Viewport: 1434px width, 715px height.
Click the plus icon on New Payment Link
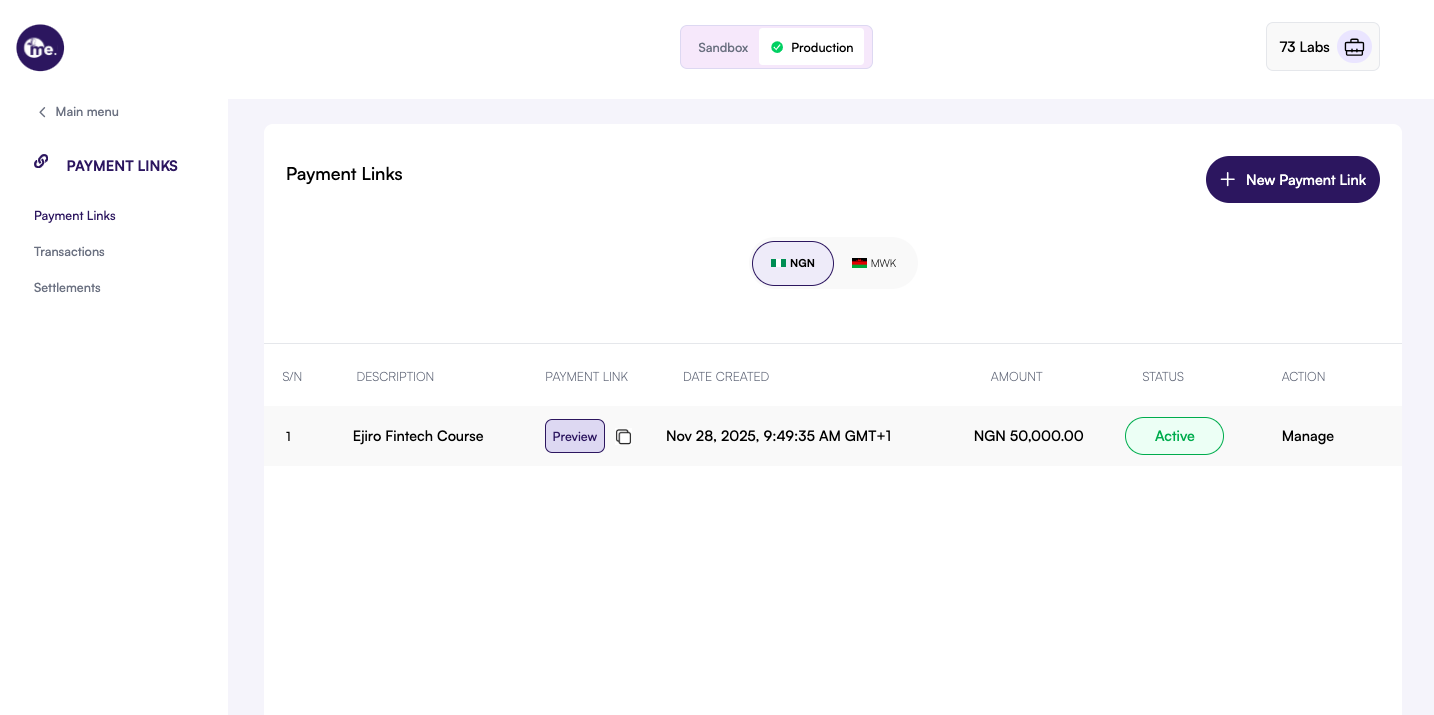(1228, 179)
